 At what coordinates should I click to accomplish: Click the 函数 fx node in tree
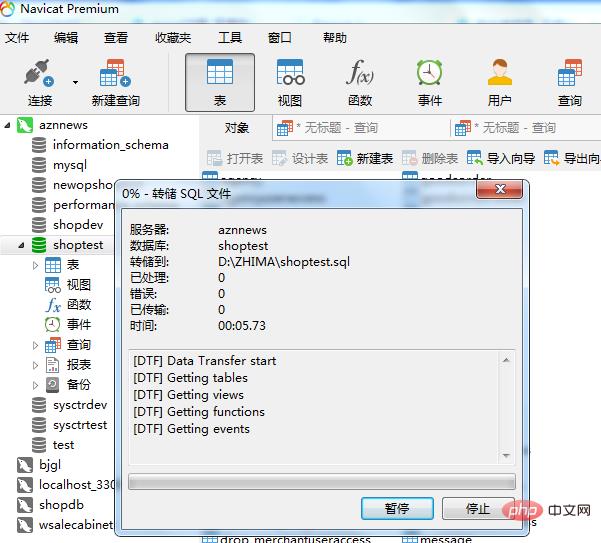[68, 305]
